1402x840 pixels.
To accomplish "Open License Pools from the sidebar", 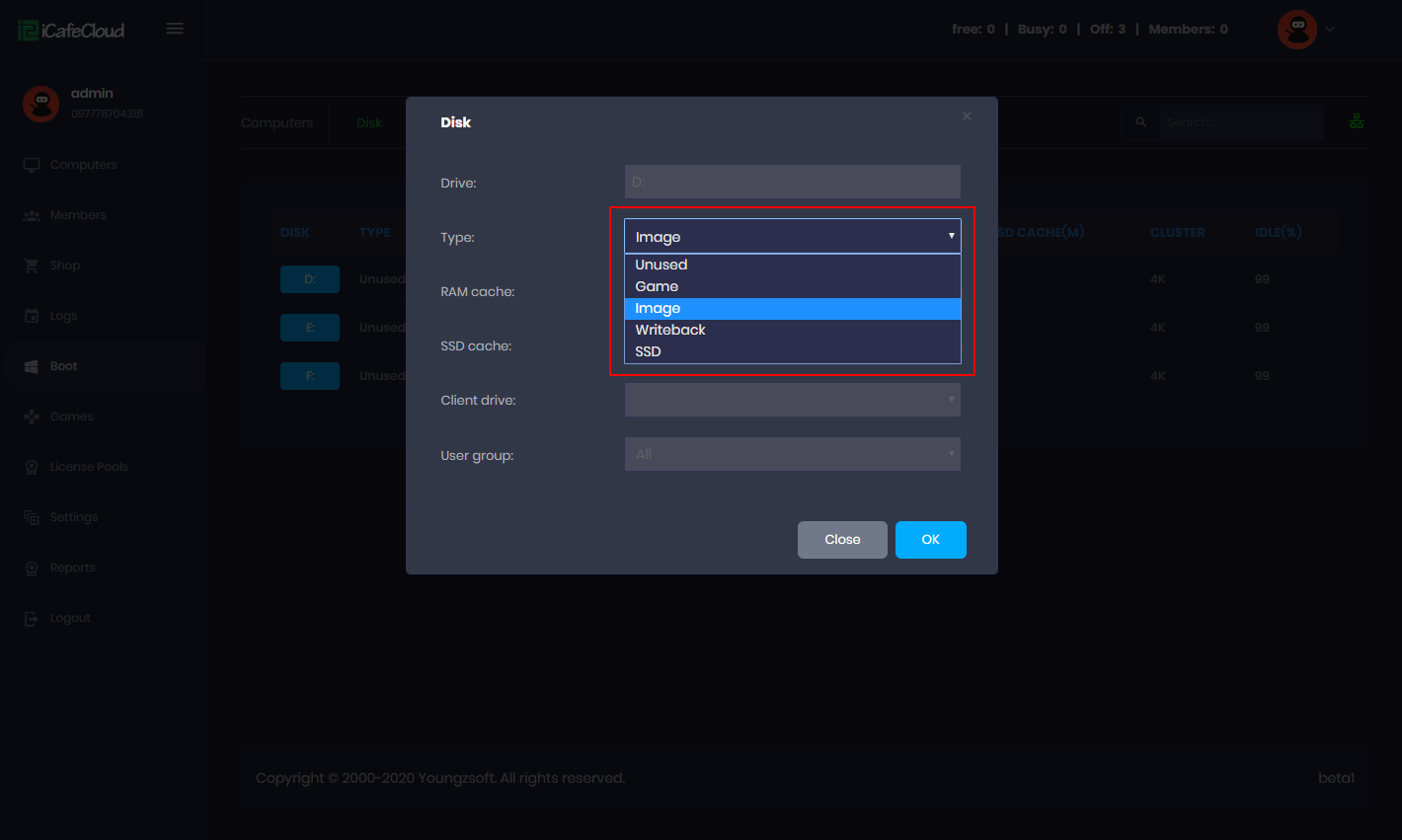I will [x=89, y=466].
